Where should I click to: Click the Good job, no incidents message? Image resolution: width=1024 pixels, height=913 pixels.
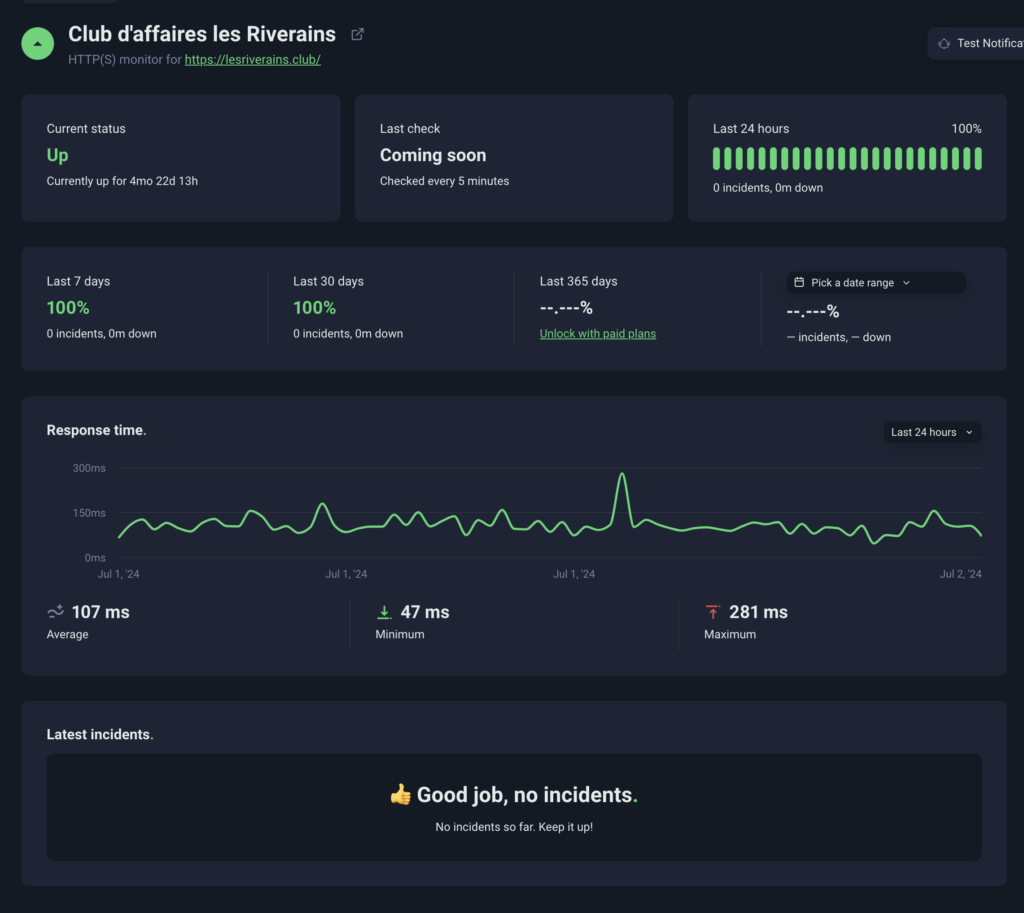click(x=526, y=795)
